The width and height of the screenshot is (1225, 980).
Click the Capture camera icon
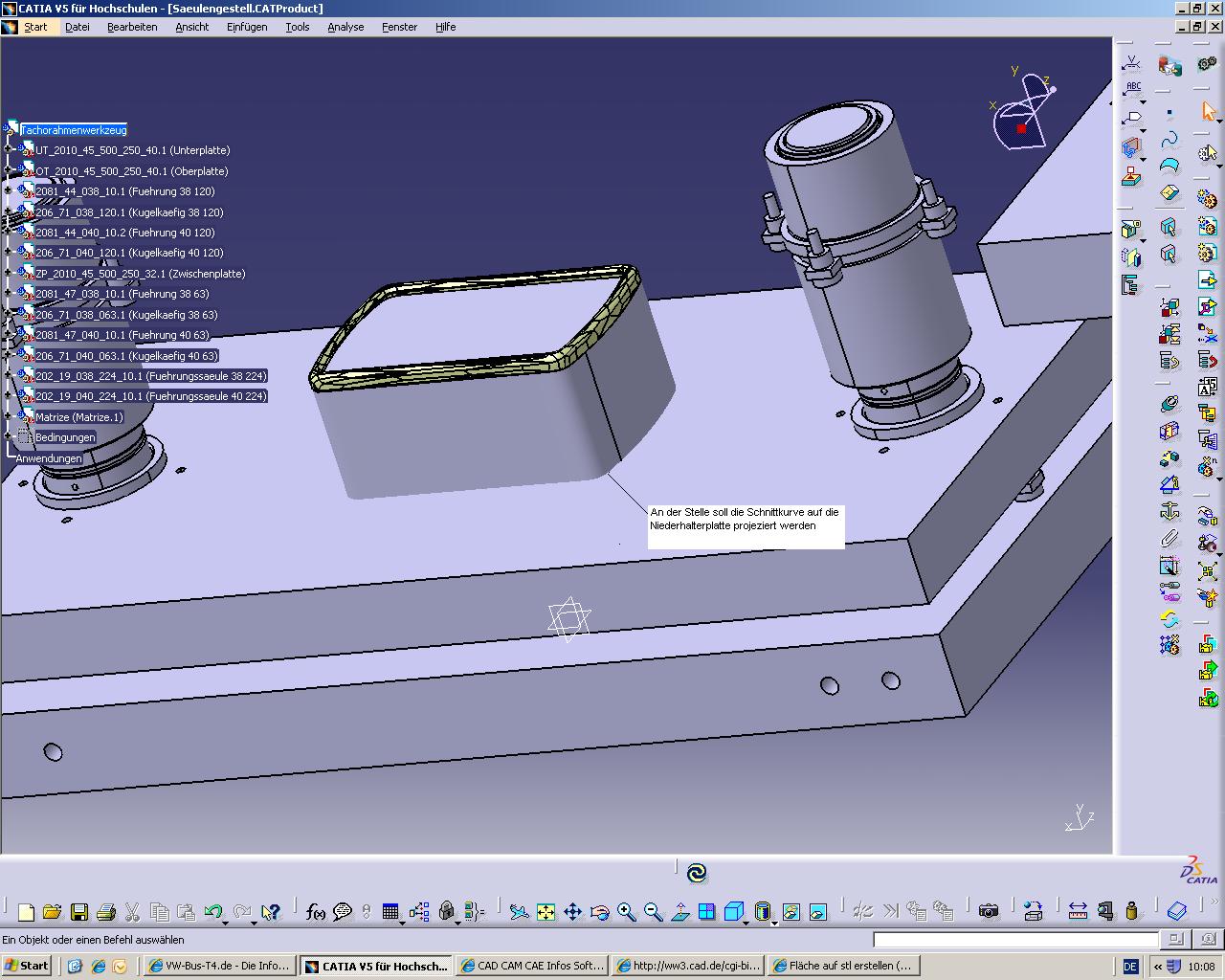(989, 912)
